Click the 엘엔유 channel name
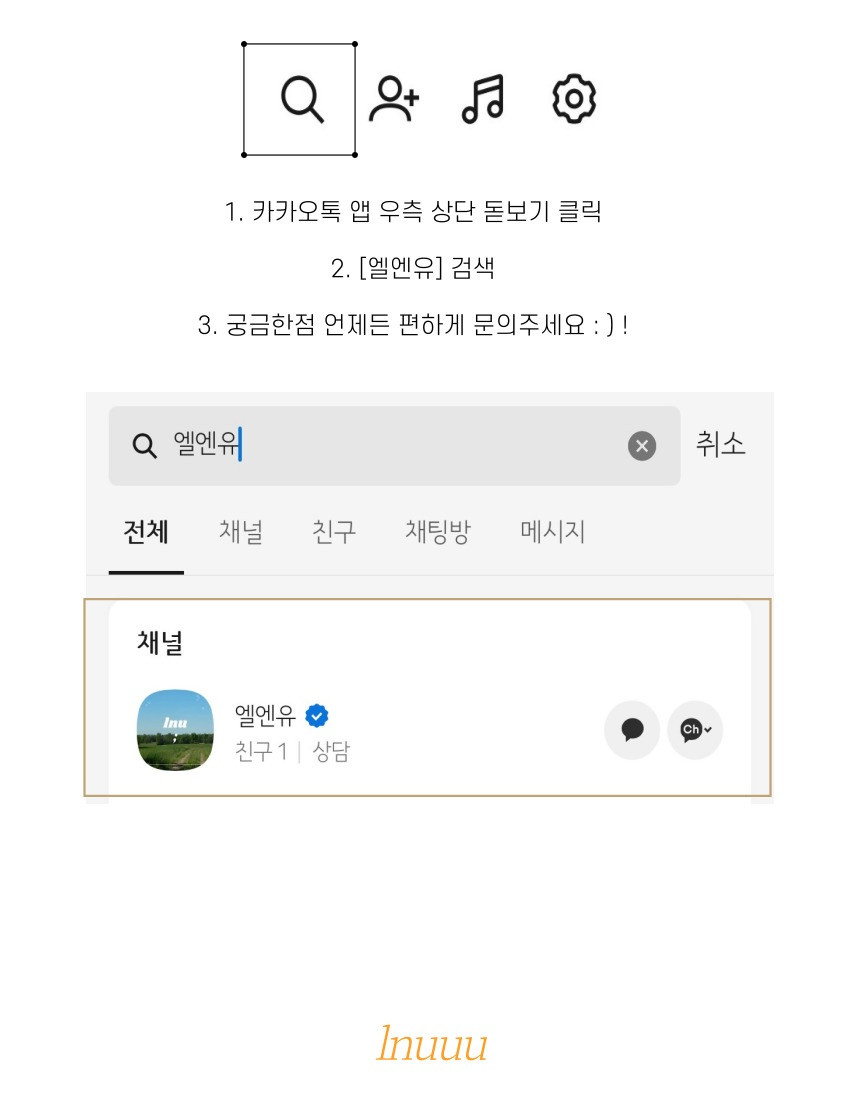The height and width of the screenshot is (1100, 860). click(265, 716)
